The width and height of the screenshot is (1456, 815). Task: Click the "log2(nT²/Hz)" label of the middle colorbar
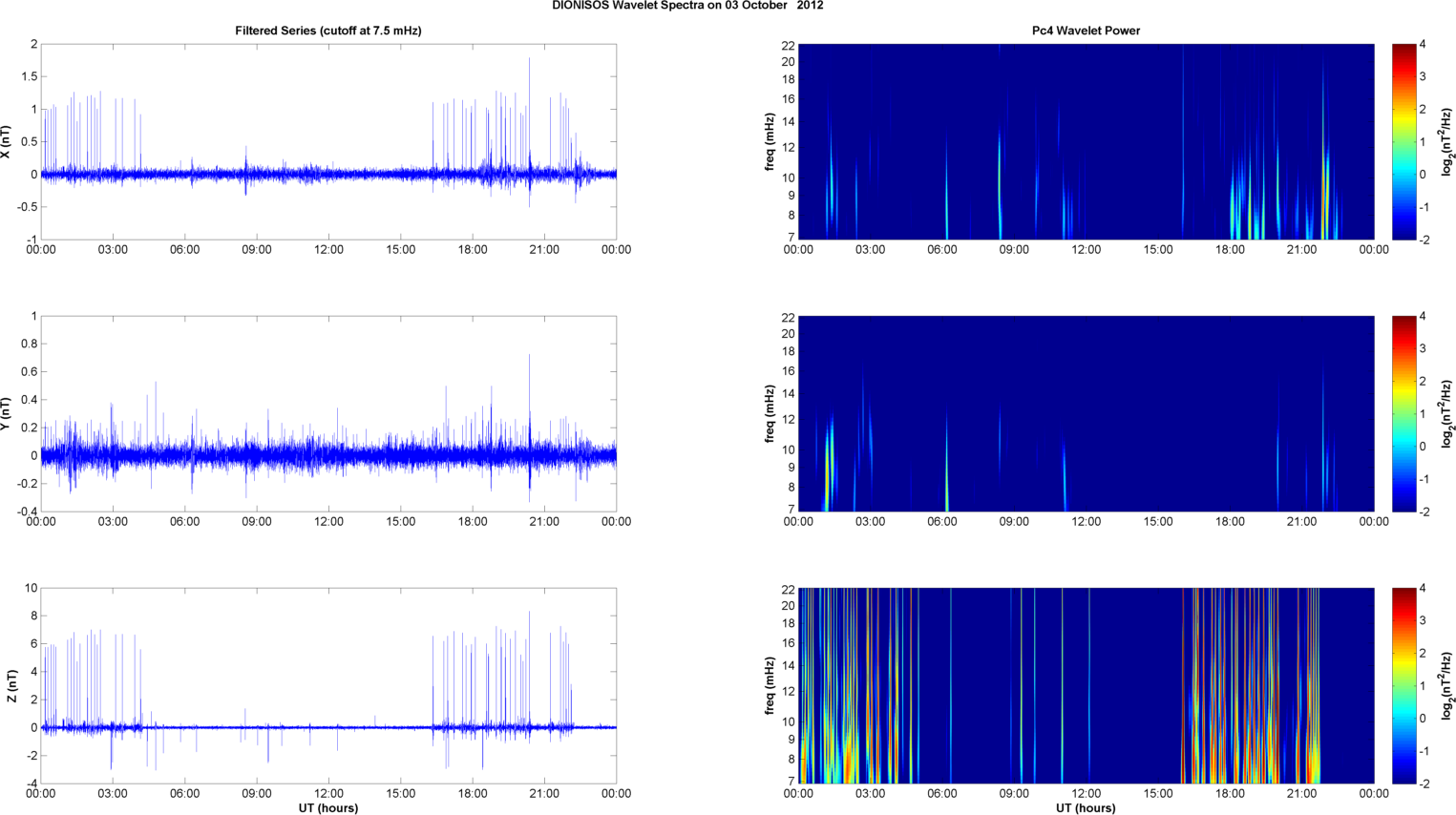[1447, 414]
